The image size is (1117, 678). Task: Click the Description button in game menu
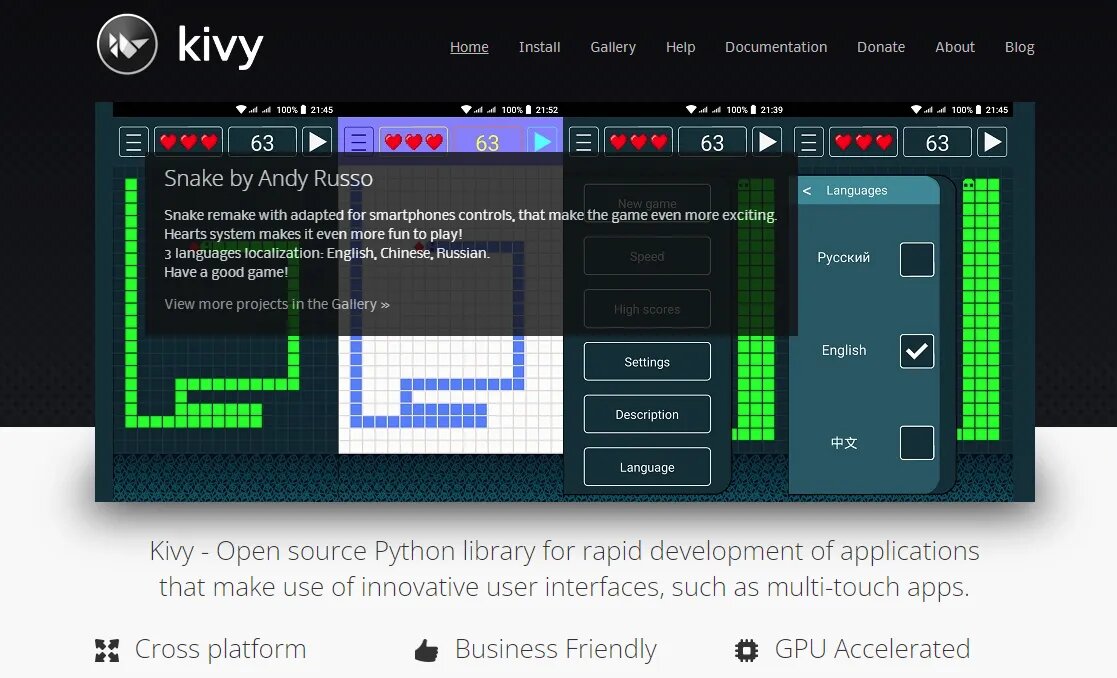[x=647, y=414]
